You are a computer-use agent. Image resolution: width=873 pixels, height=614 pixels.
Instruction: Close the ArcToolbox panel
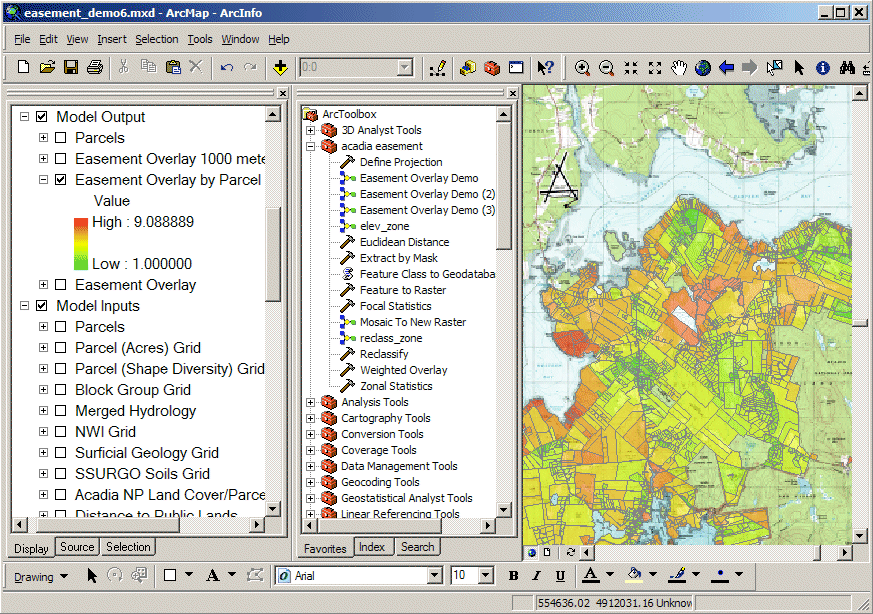pyautogui.click(x=513, y=93)
